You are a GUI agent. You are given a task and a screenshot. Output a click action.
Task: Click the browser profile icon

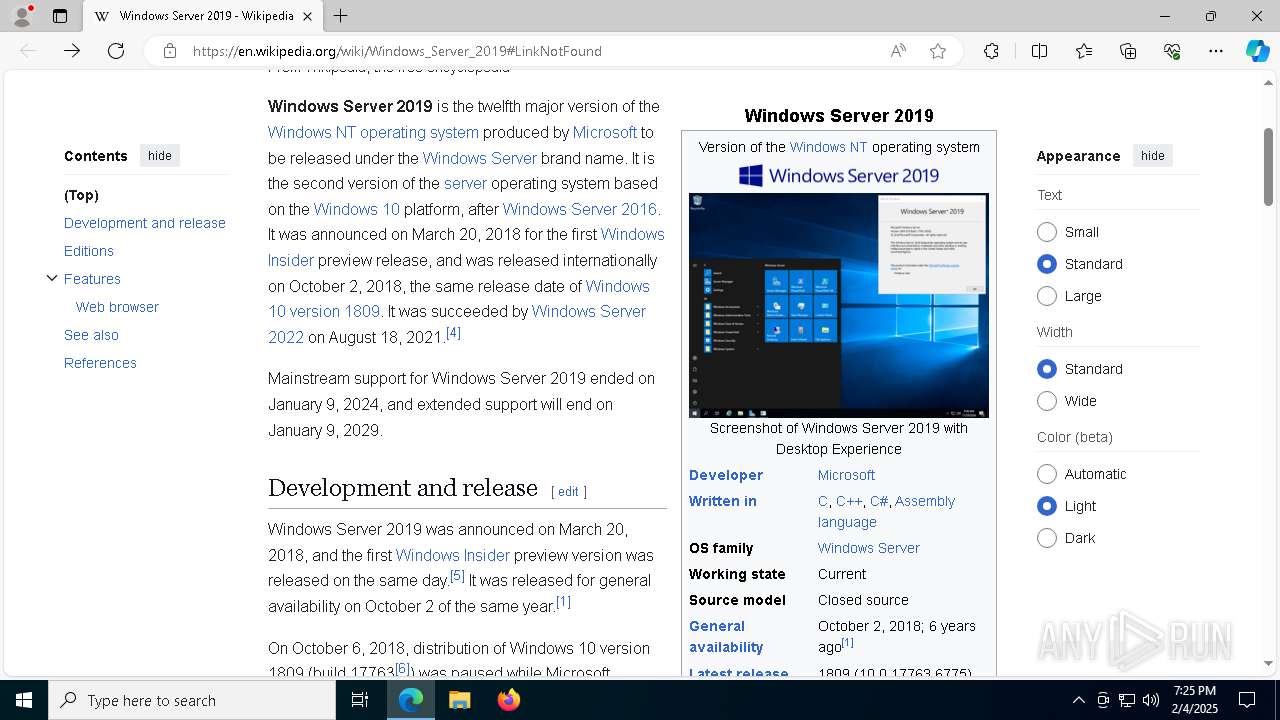tap(22, 16)
